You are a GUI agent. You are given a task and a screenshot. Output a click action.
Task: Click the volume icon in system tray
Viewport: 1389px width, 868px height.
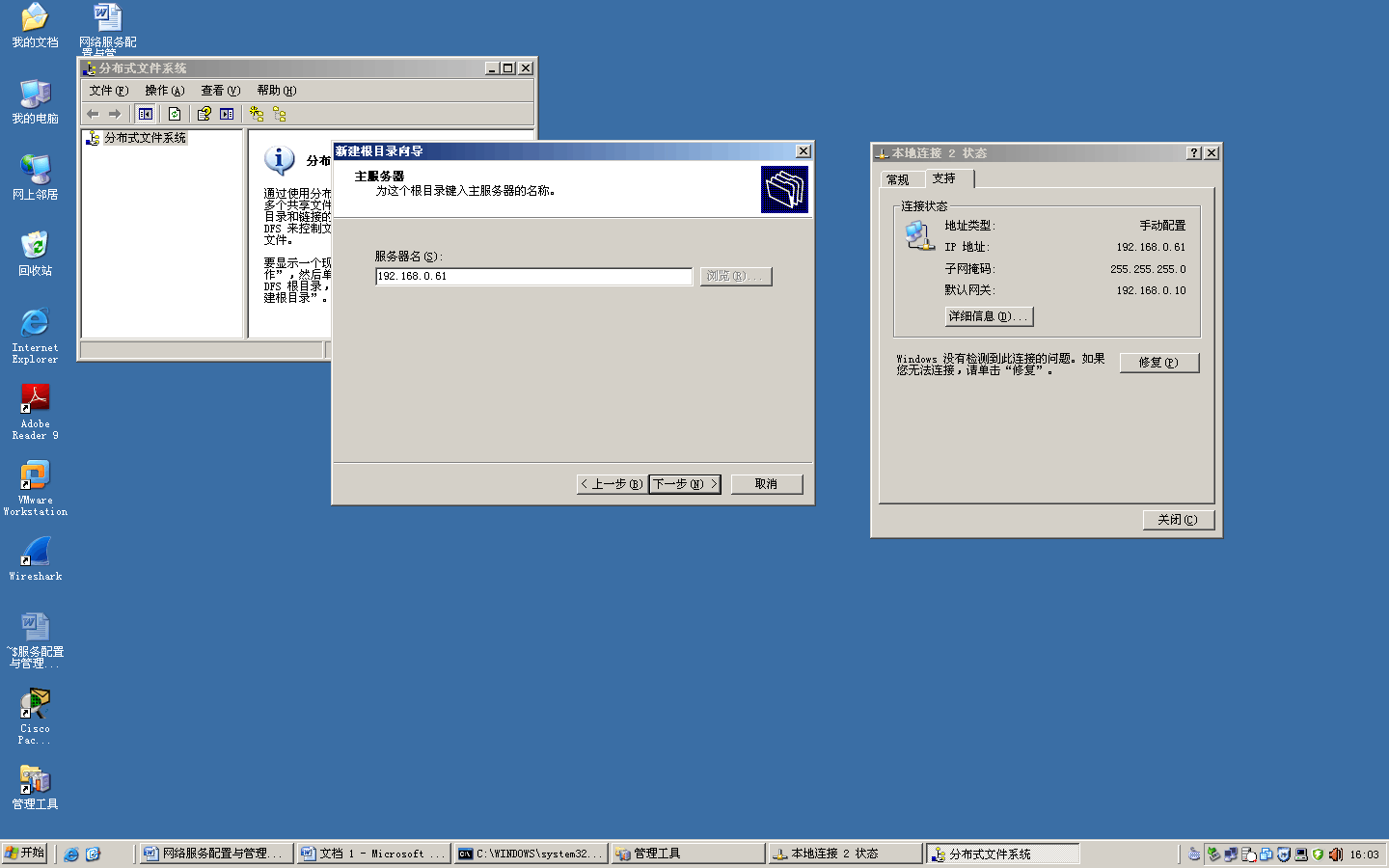pyautogui.click(x=1336, y=854)
